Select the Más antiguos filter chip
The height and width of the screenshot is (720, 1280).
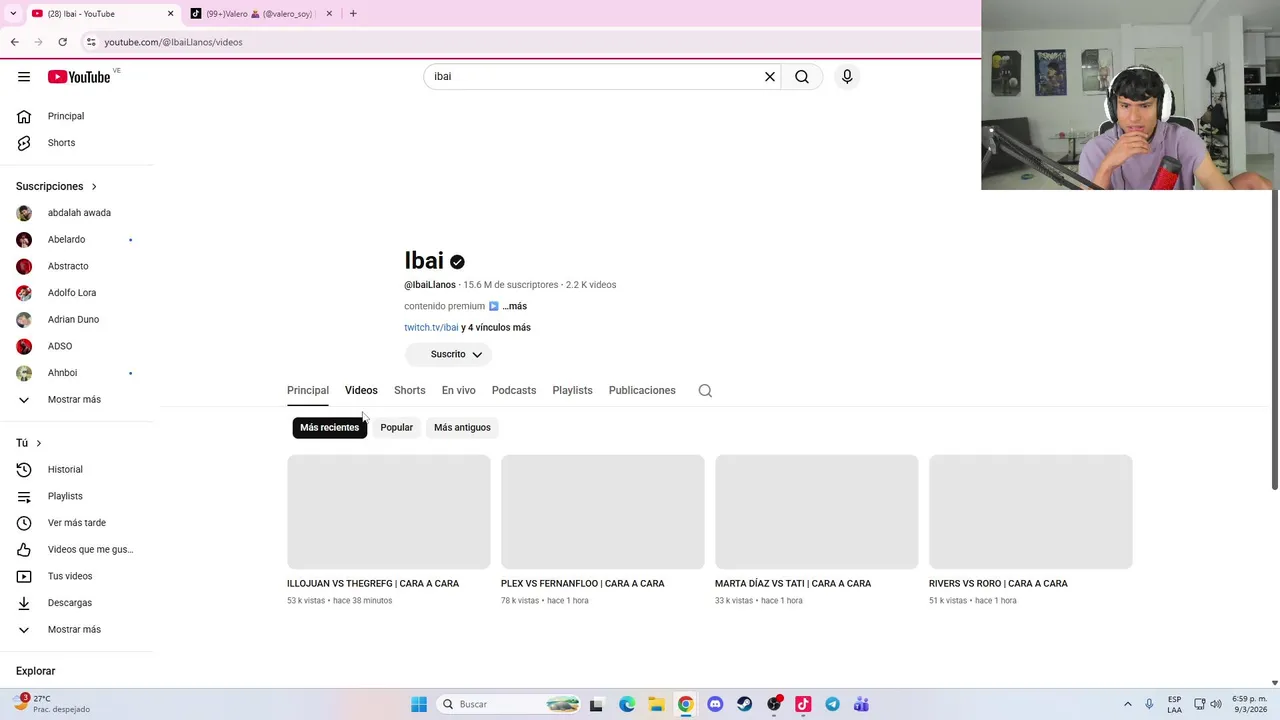pyautogui.click(x=462, y=427)
